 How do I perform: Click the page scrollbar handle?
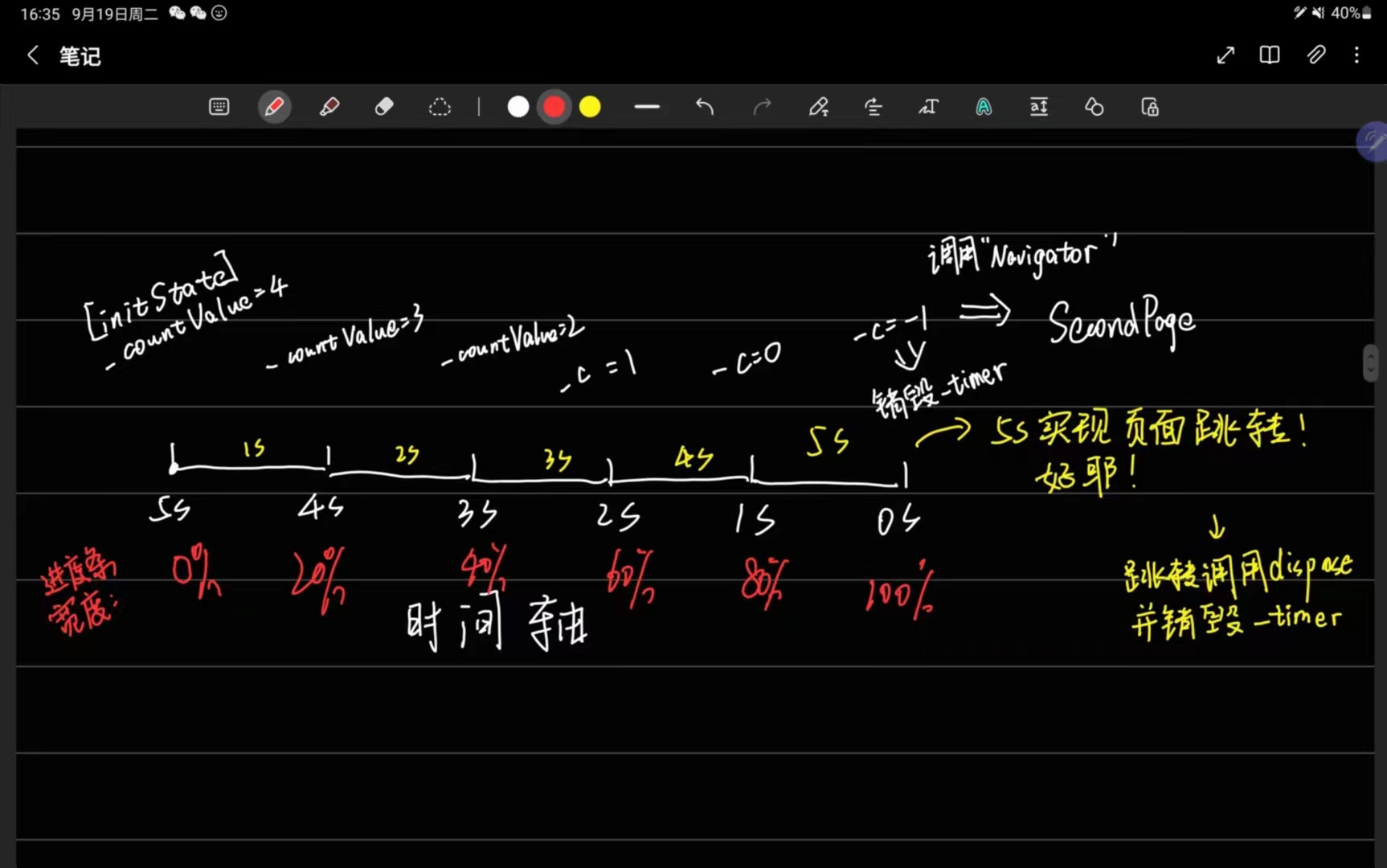(x=1371, y=363)
